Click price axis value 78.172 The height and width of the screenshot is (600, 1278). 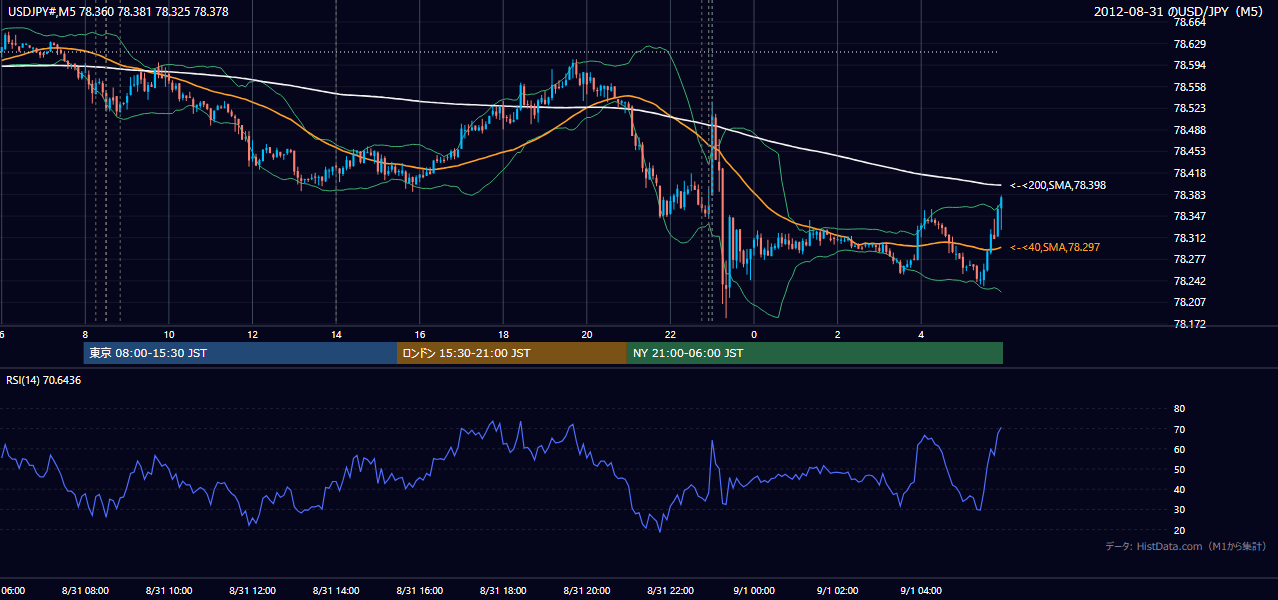(x=1188, y=324)
